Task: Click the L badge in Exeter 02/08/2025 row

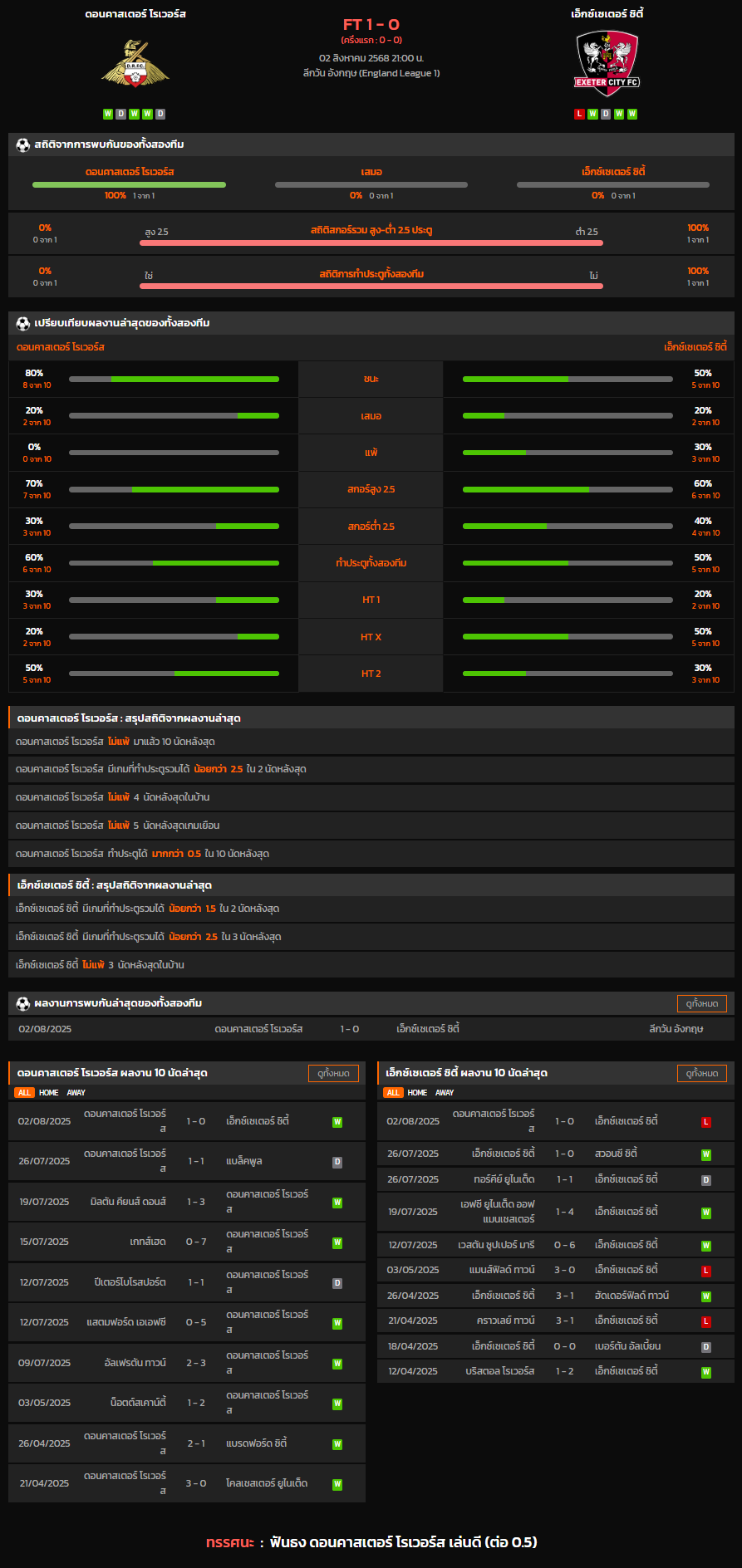Action: click(706, 1122)
